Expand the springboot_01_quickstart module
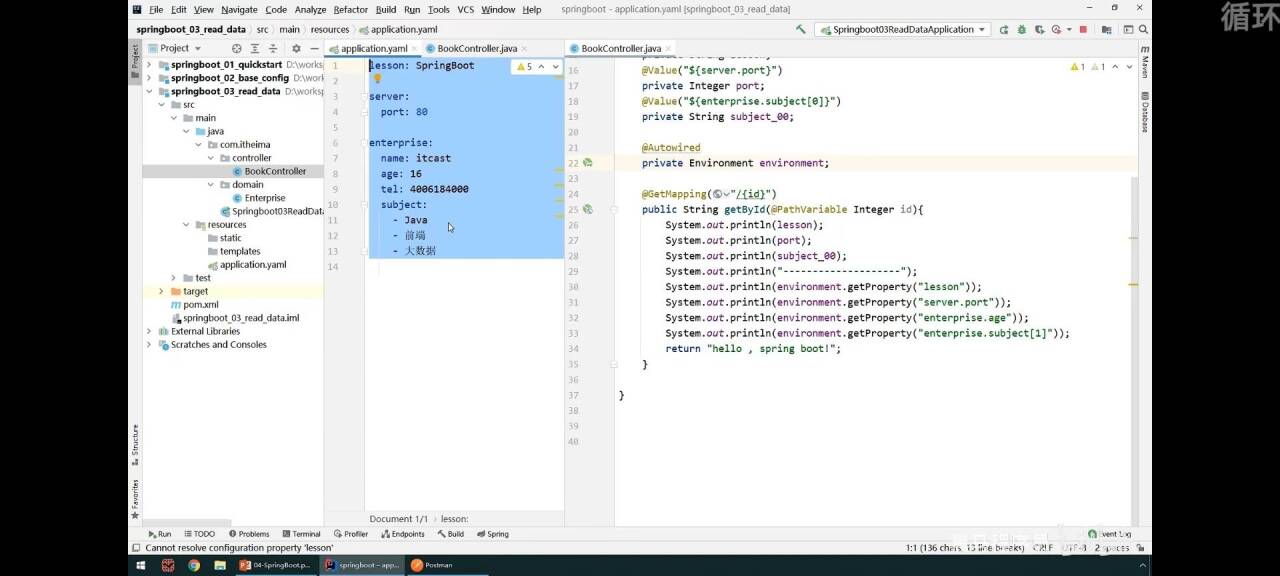This screenshot has height=576, width=1280. (149, 65)
